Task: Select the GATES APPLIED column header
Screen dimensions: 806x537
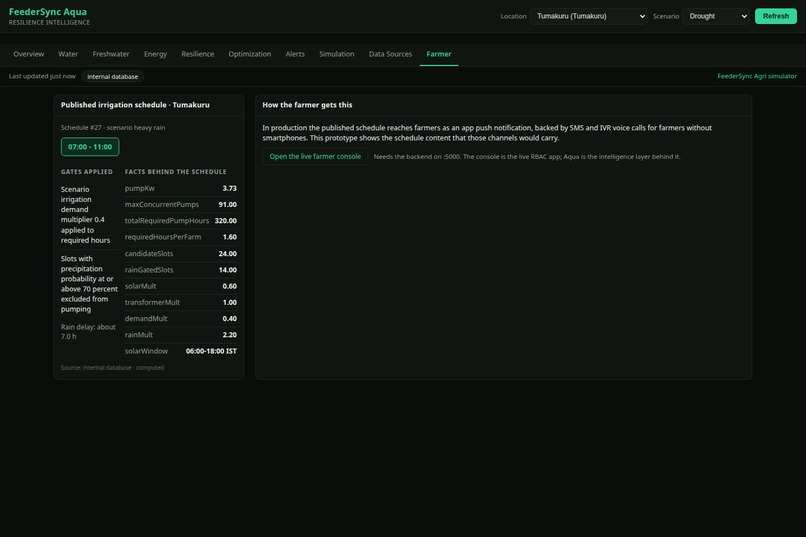Action: [x=87, y=172]
